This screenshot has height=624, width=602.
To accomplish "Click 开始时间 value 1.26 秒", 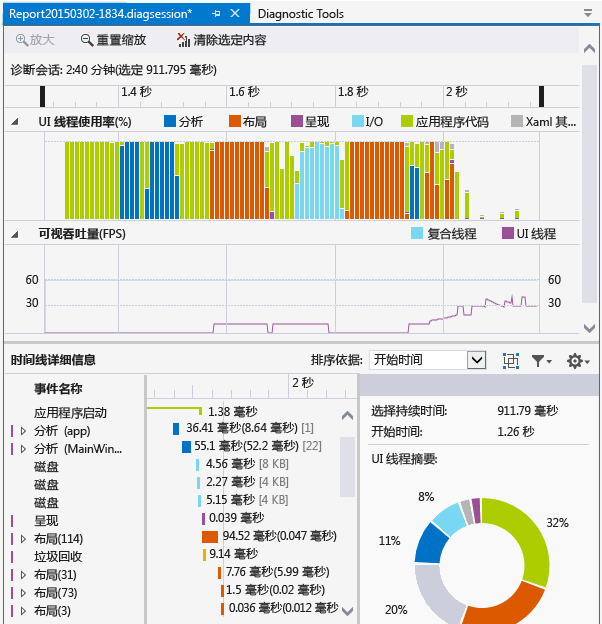I will (x=516, y=432).
